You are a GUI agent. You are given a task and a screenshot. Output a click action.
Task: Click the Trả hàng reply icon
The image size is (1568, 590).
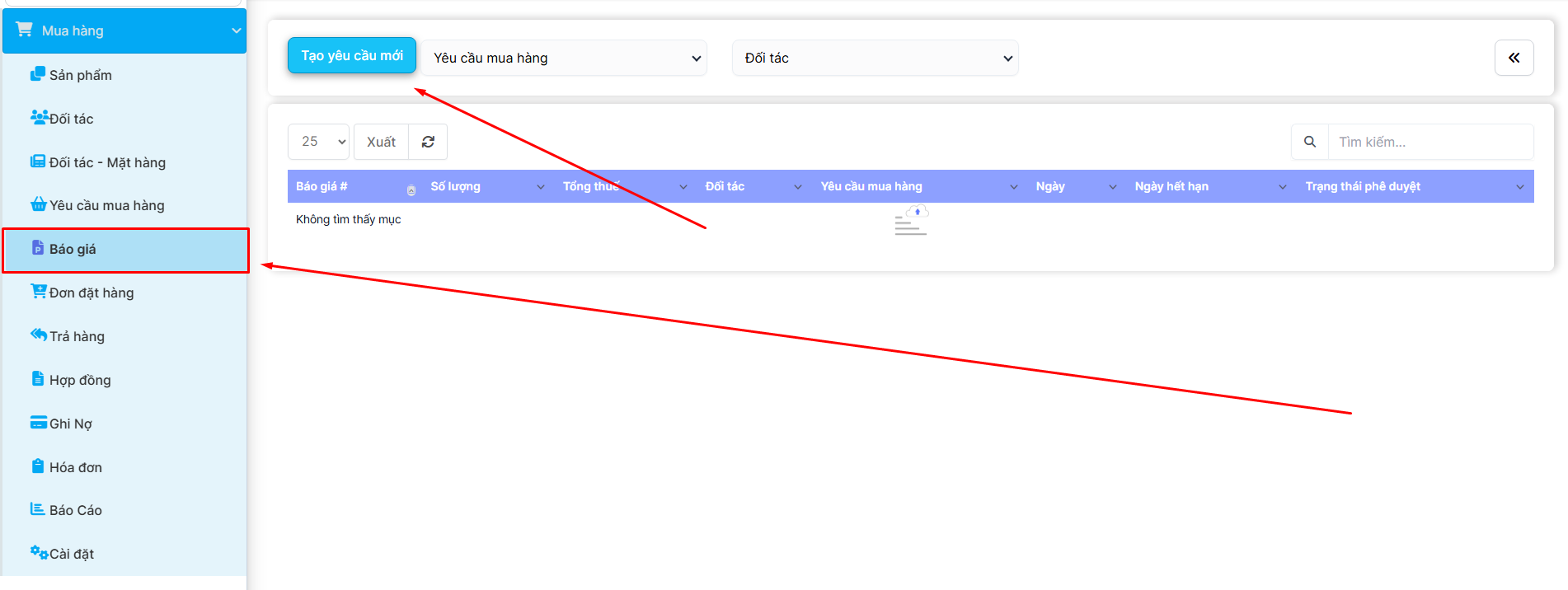click(x=39, y=335)
